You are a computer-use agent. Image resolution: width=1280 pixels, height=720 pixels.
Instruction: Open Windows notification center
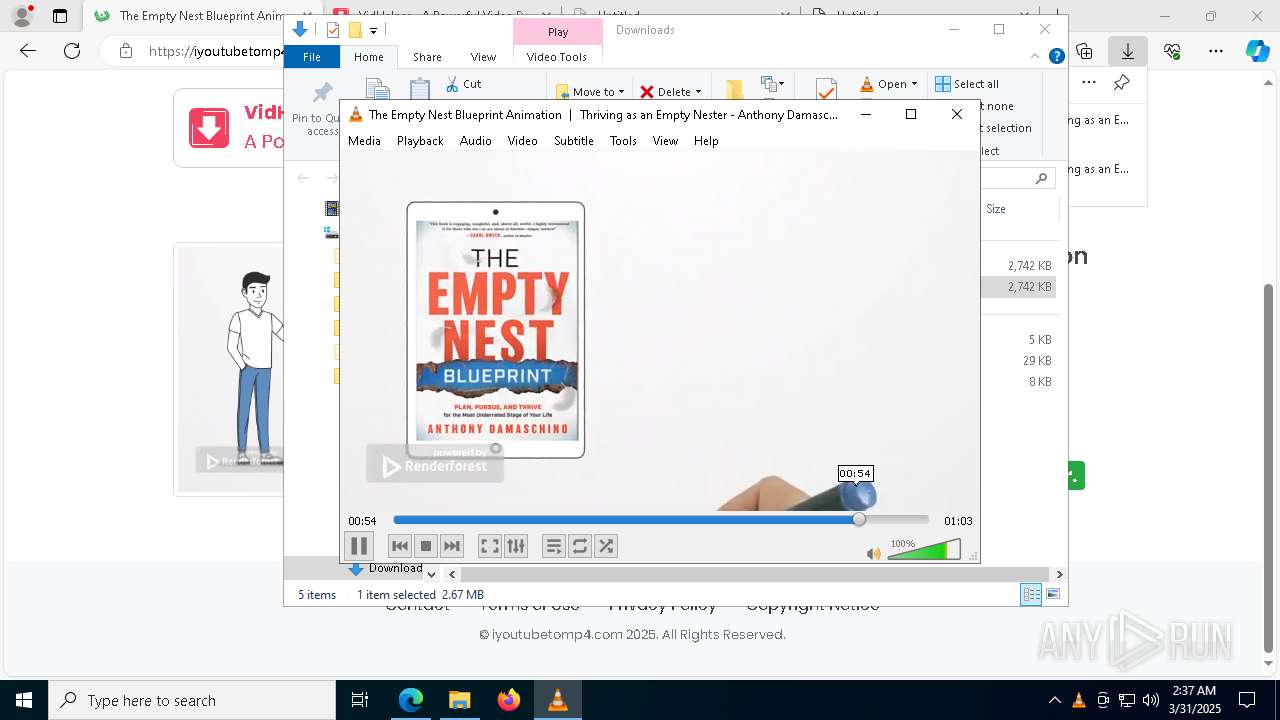pyautogui.click(x=1247, y=700)
